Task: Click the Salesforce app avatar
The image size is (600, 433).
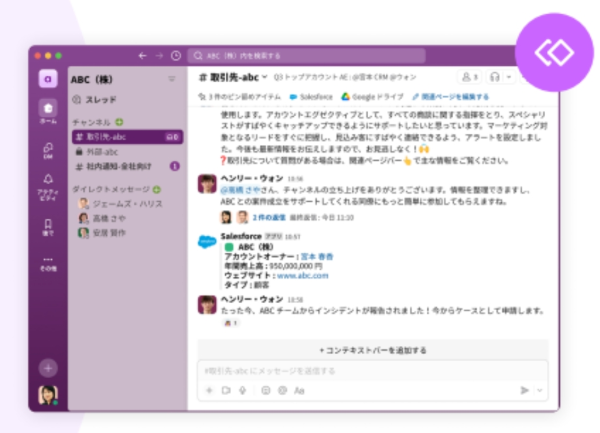Action: pos(207,241)
